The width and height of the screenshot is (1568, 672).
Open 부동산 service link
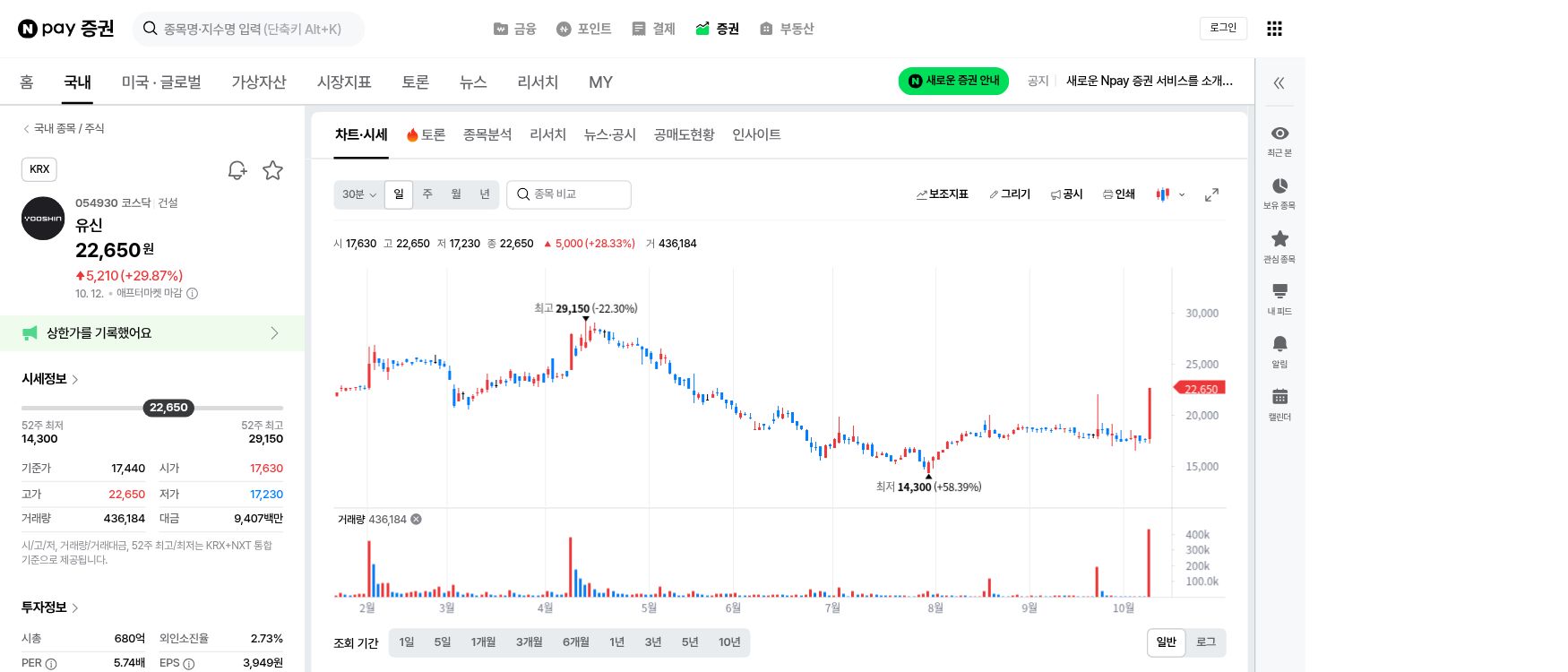(x=786, y=29)
